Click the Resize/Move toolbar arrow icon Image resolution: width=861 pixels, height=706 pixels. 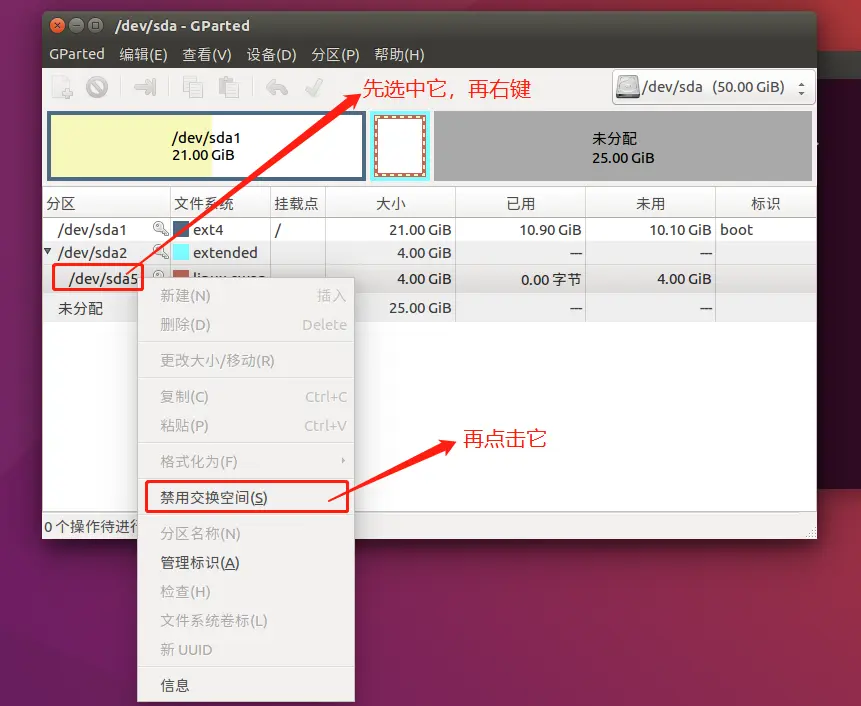[x=146, y=87]
